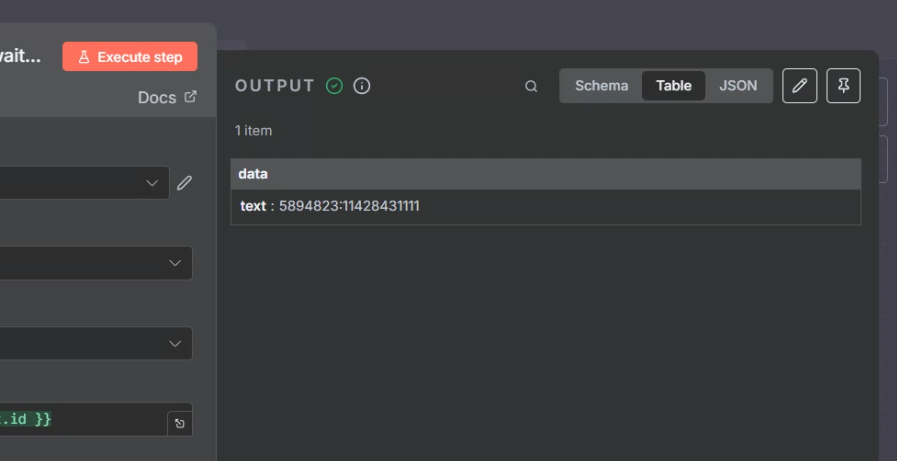This screenshot has width=897, height=461.
Task: Pin the output data with pin icon
Action: (843, 86)
